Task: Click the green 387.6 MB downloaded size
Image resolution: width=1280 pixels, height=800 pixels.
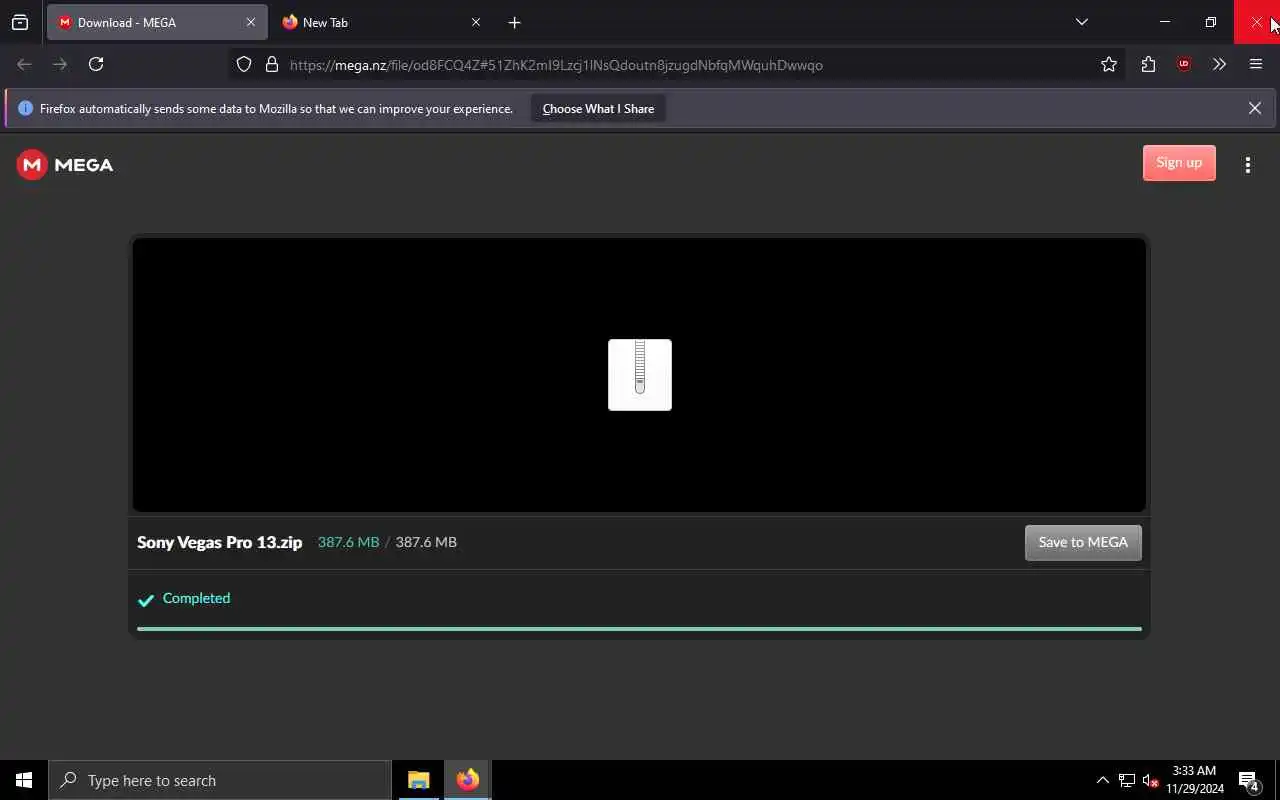Action: point(348,542)
